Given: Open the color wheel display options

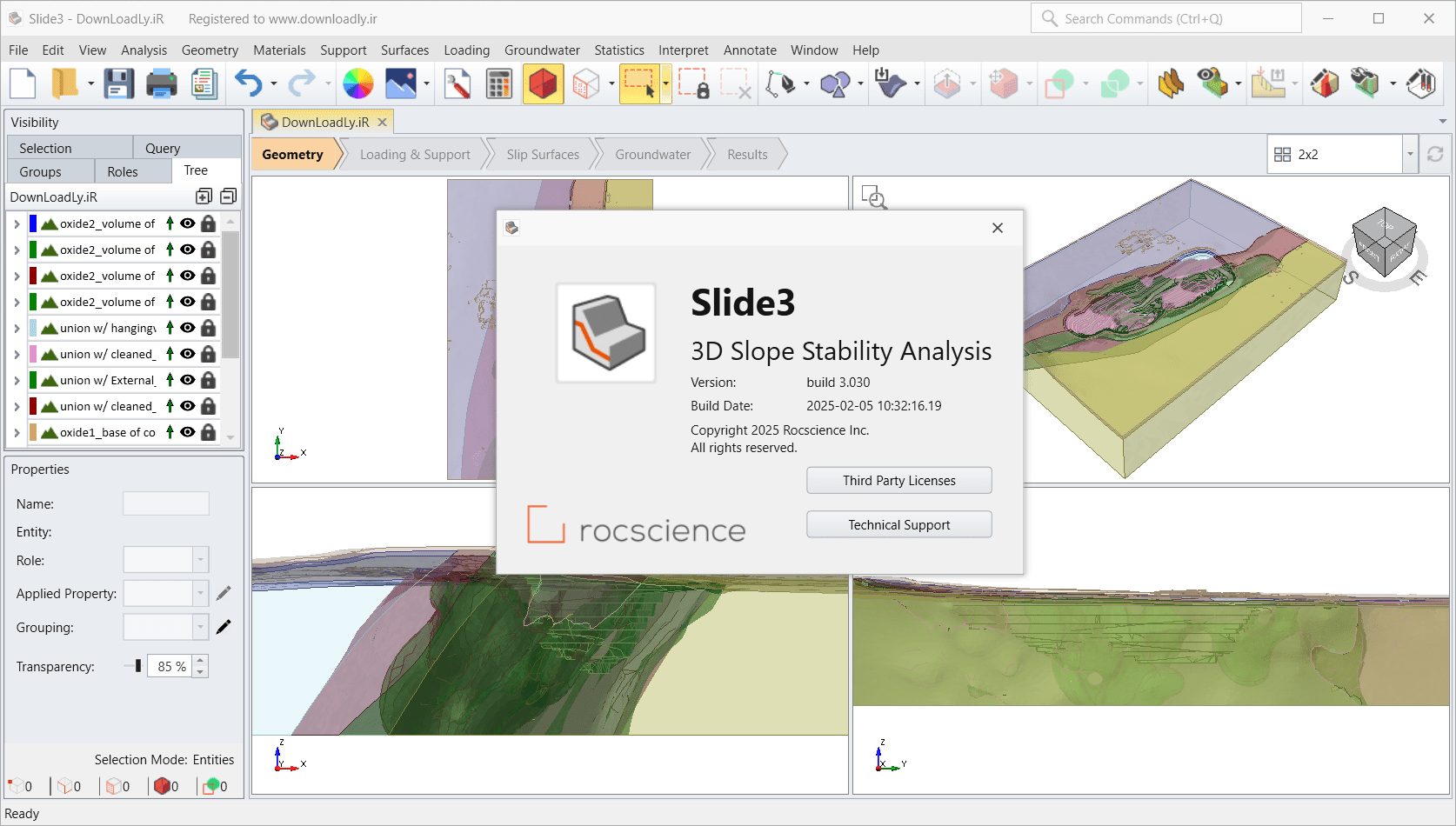Looking at the screenshot, I should 358,84.
